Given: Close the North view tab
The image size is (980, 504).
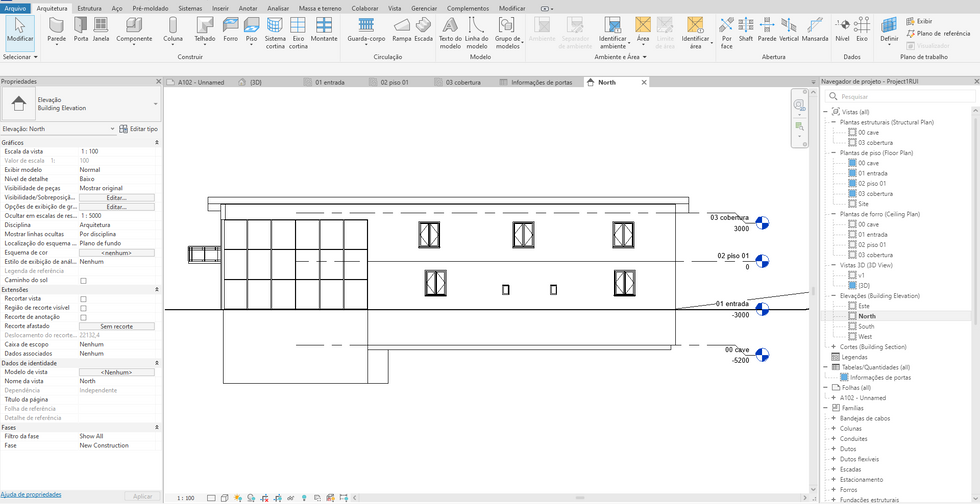Looking at the screenshot, I should tap(644, 82).
